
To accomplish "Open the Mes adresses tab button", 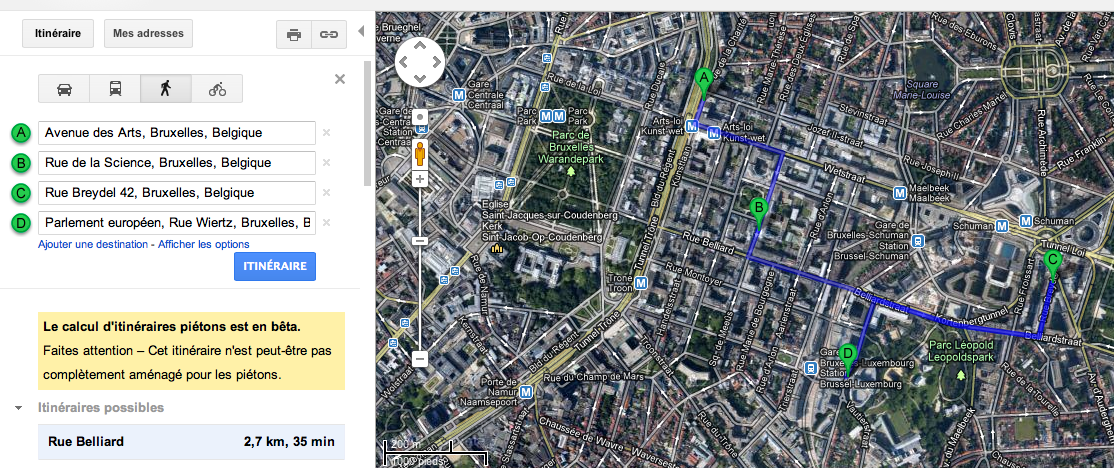I will click(x=148, y=33).
